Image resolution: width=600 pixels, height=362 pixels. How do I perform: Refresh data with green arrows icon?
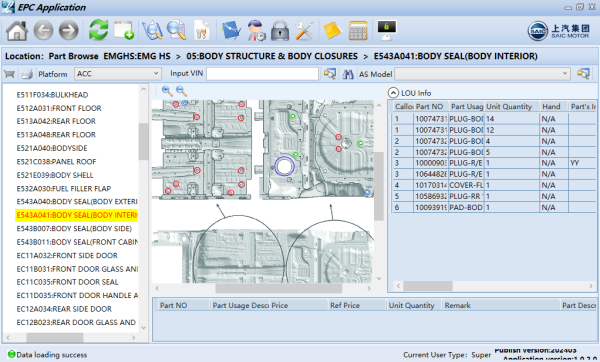(x=98, y=30)
